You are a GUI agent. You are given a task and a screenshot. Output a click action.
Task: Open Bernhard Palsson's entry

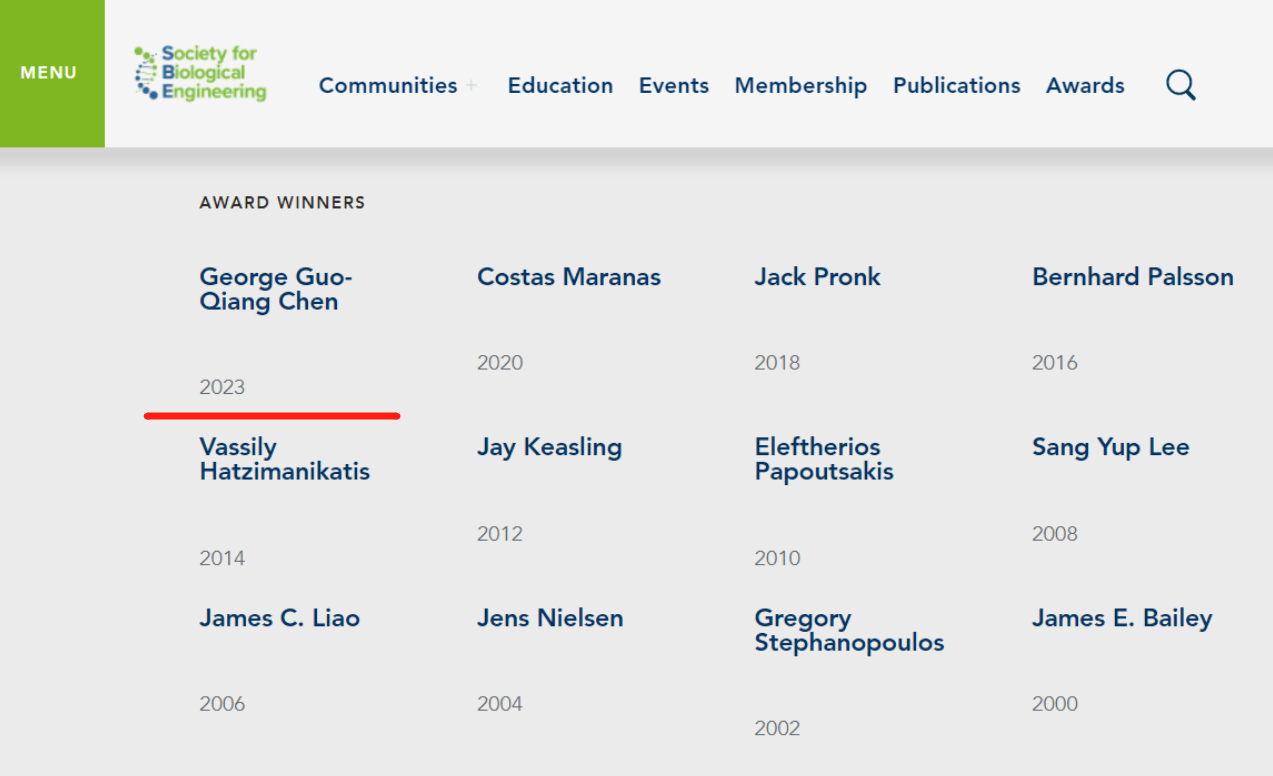1133,277
